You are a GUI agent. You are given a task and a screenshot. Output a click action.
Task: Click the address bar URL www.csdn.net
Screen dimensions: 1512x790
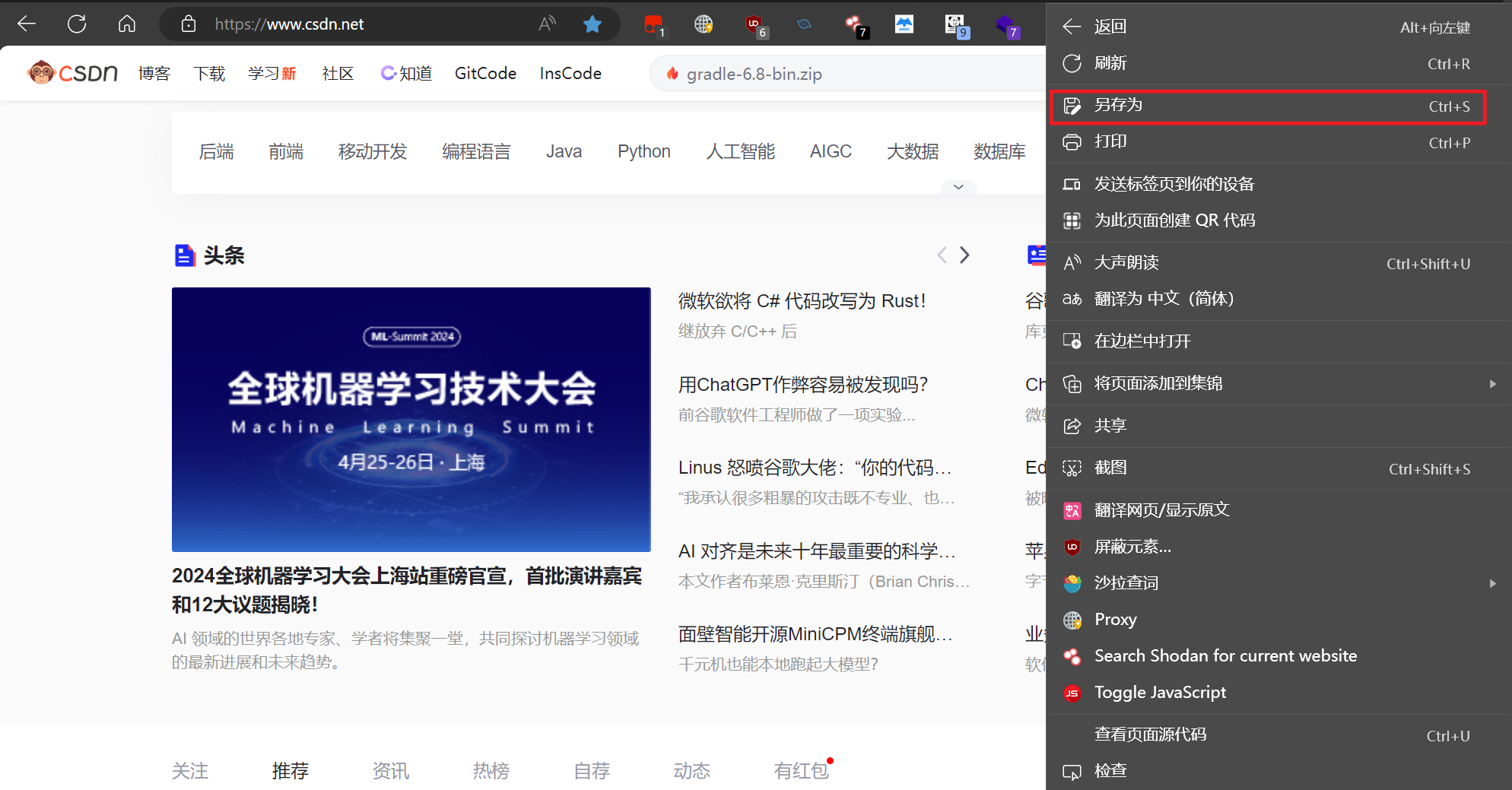point(289,24)
